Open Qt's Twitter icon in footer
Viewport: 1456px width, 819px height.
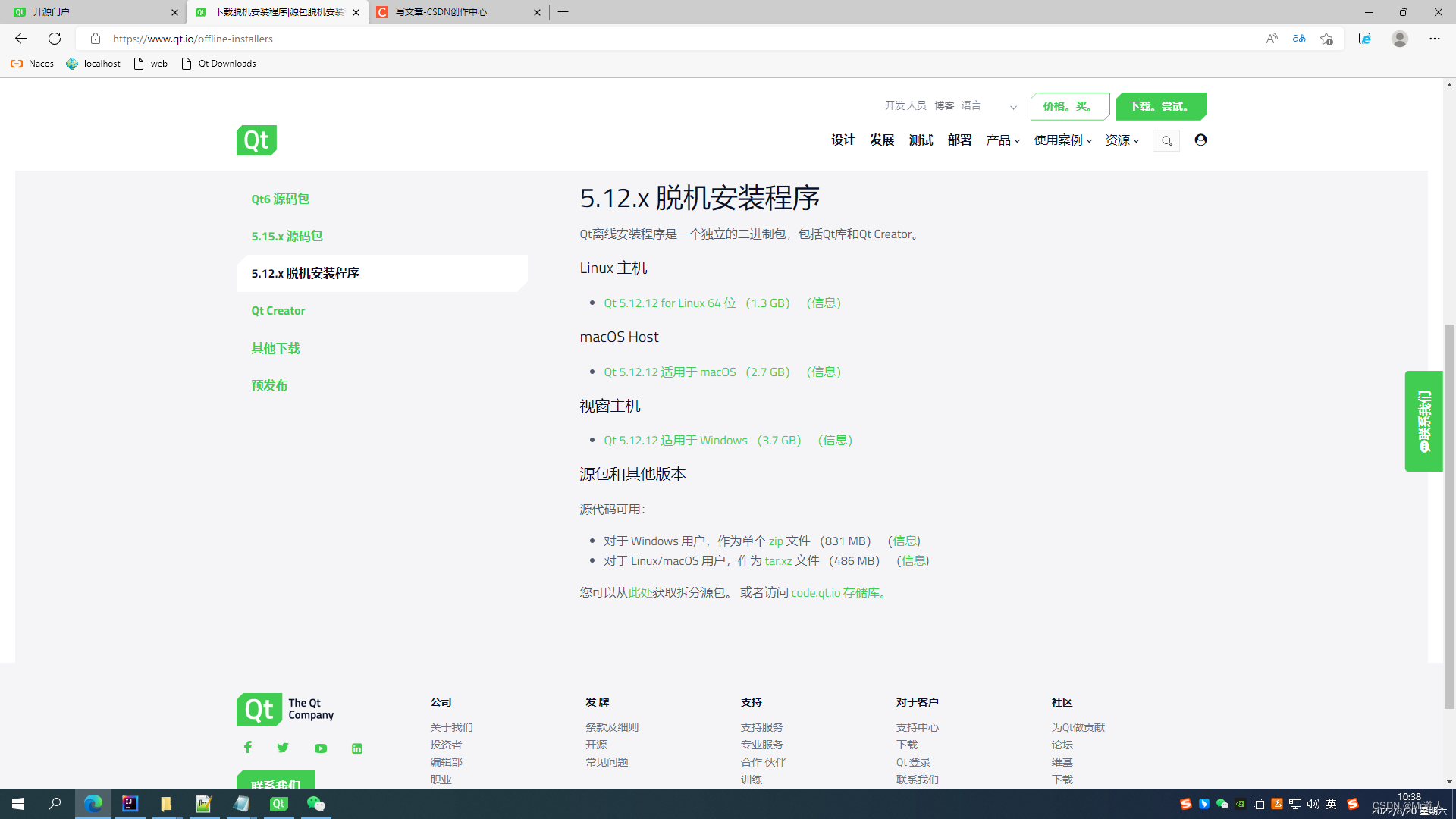283,748
